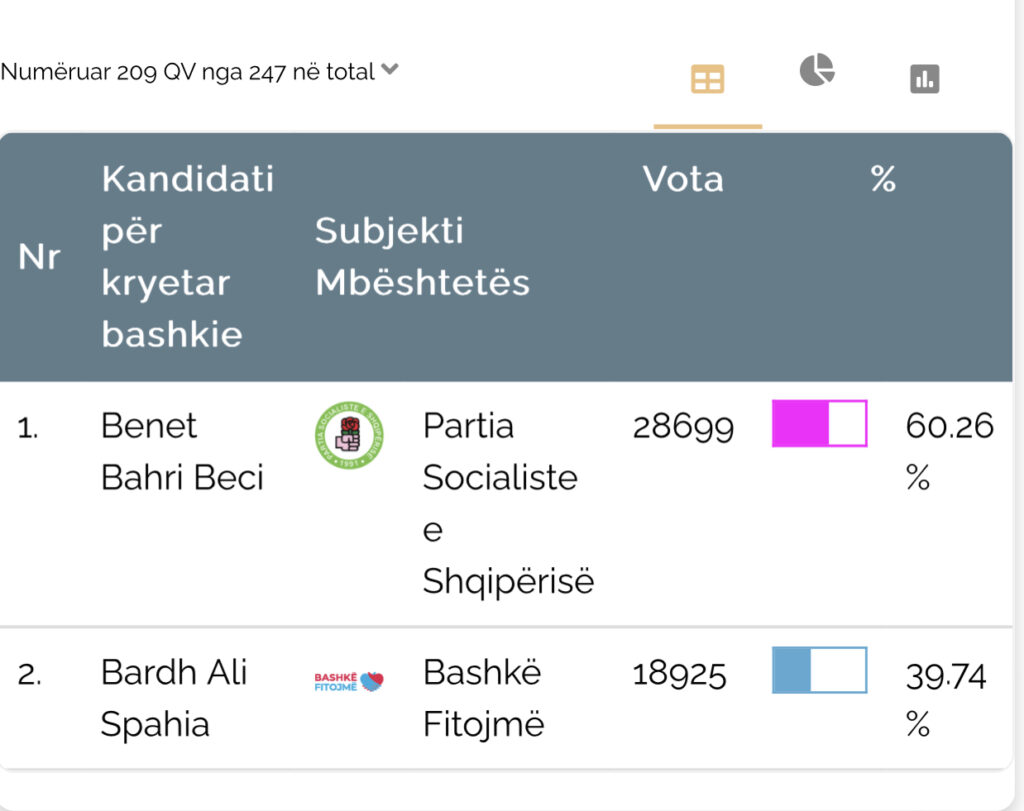Sort by the Vota column header
Screen dimensions: 1024x811
coord(683,179)
